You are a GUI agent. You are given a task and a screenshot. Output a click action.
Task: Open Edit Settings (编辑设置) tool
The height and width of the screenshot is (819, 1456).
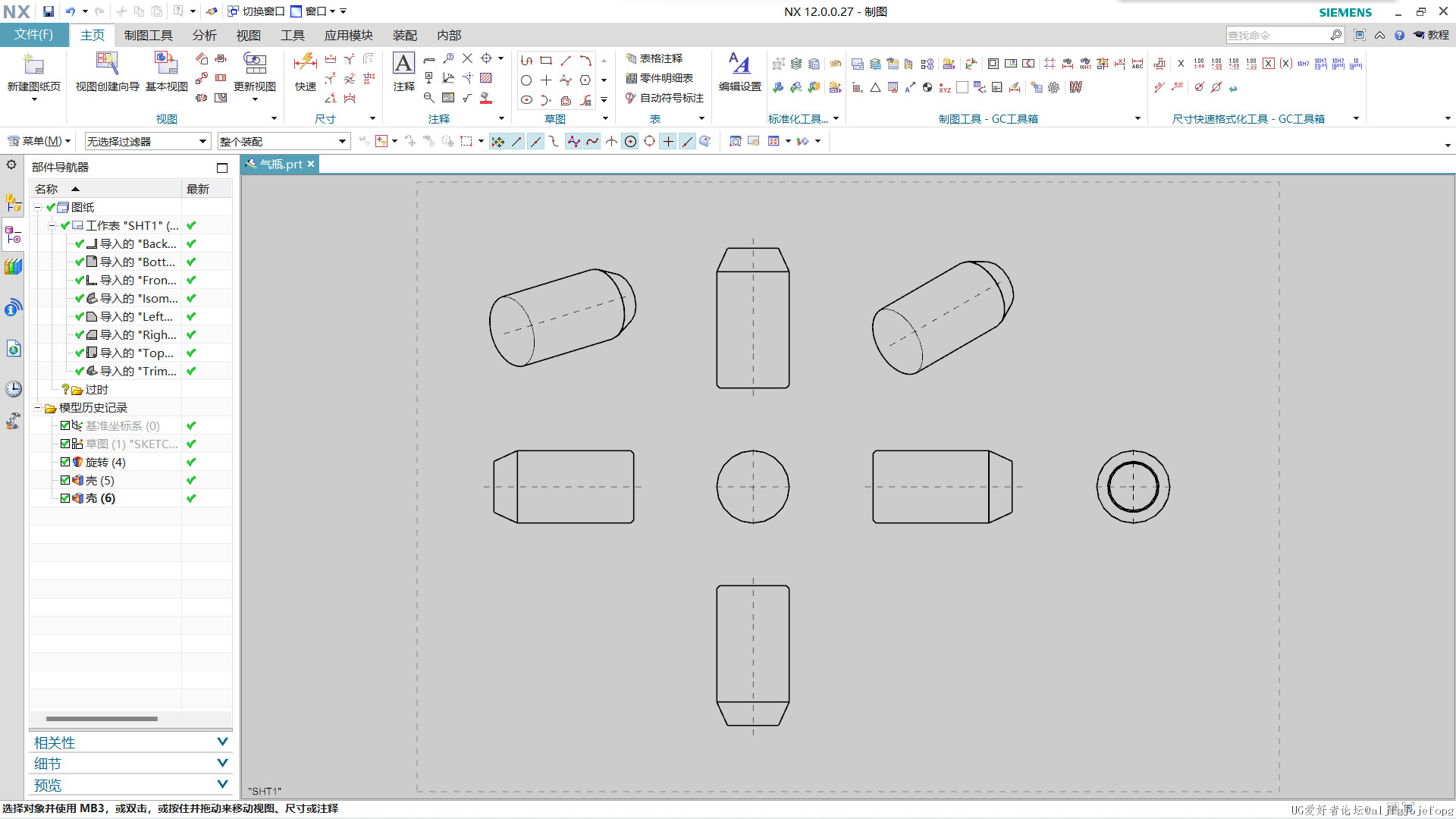[739, 73]
